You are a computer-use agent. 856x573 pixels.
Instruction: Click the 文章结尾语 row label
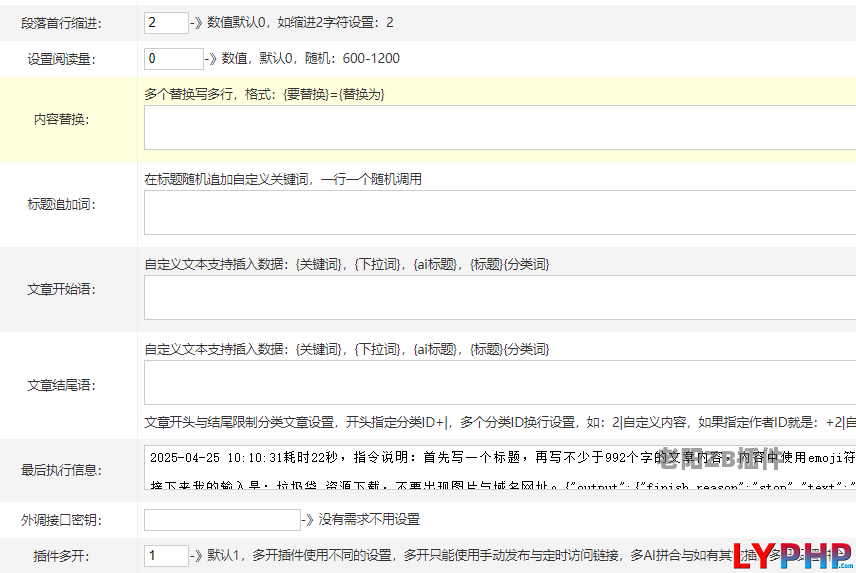tap(61, 386)
